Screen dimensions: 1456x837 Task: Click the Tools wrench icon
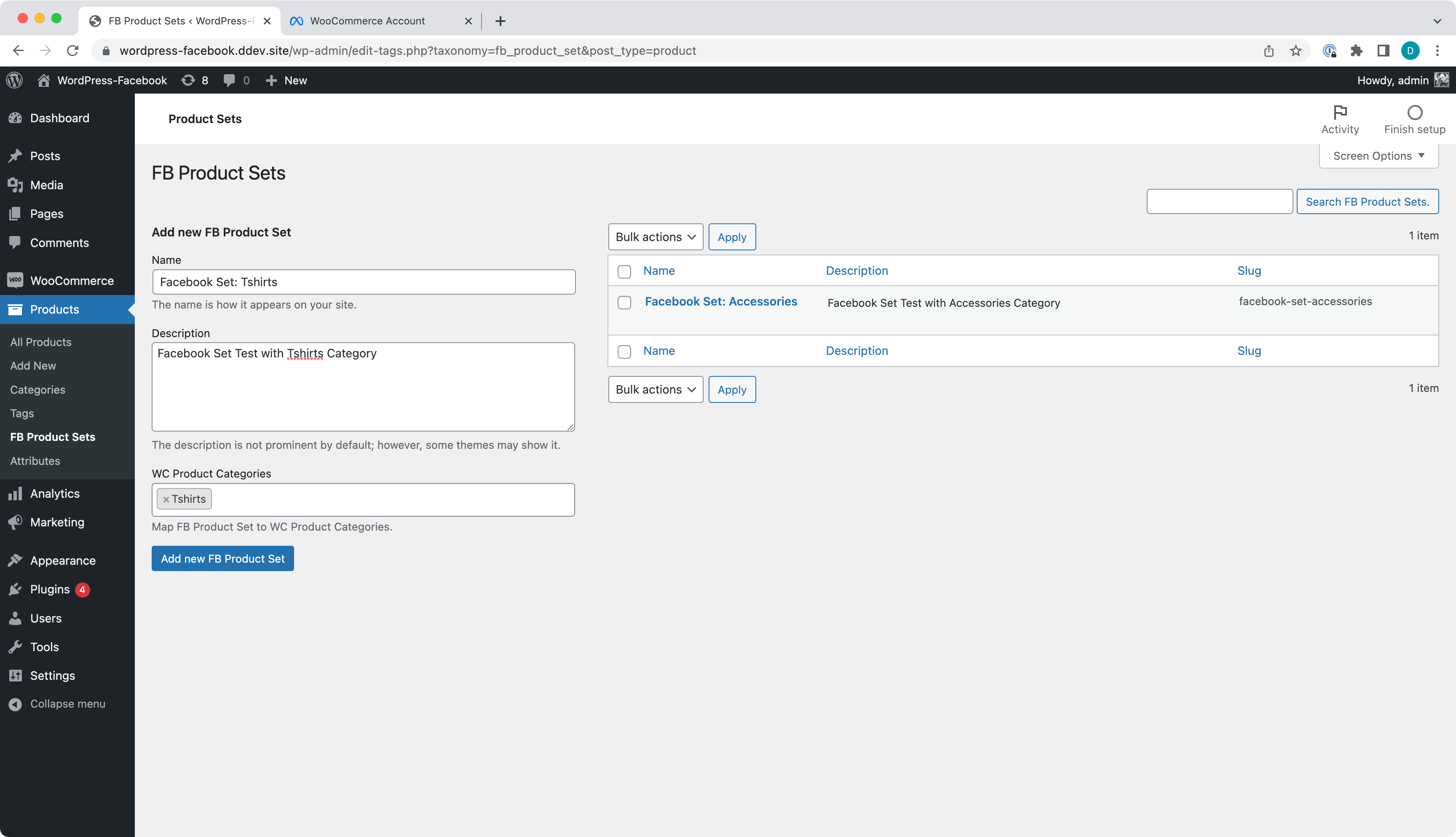[16, 647]
